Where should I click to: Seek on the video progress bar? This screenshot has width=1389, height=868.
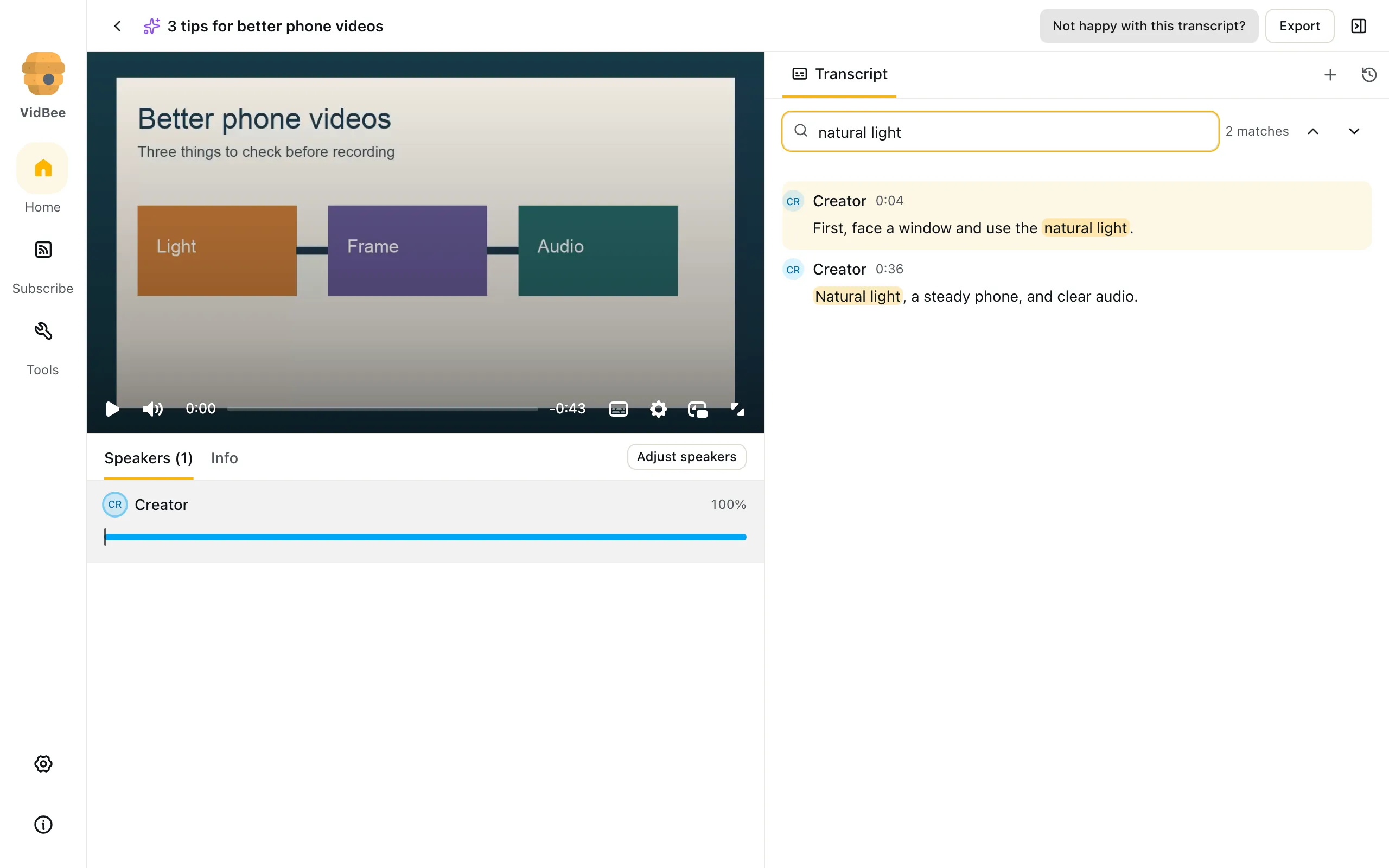click(x=383, y=409)
